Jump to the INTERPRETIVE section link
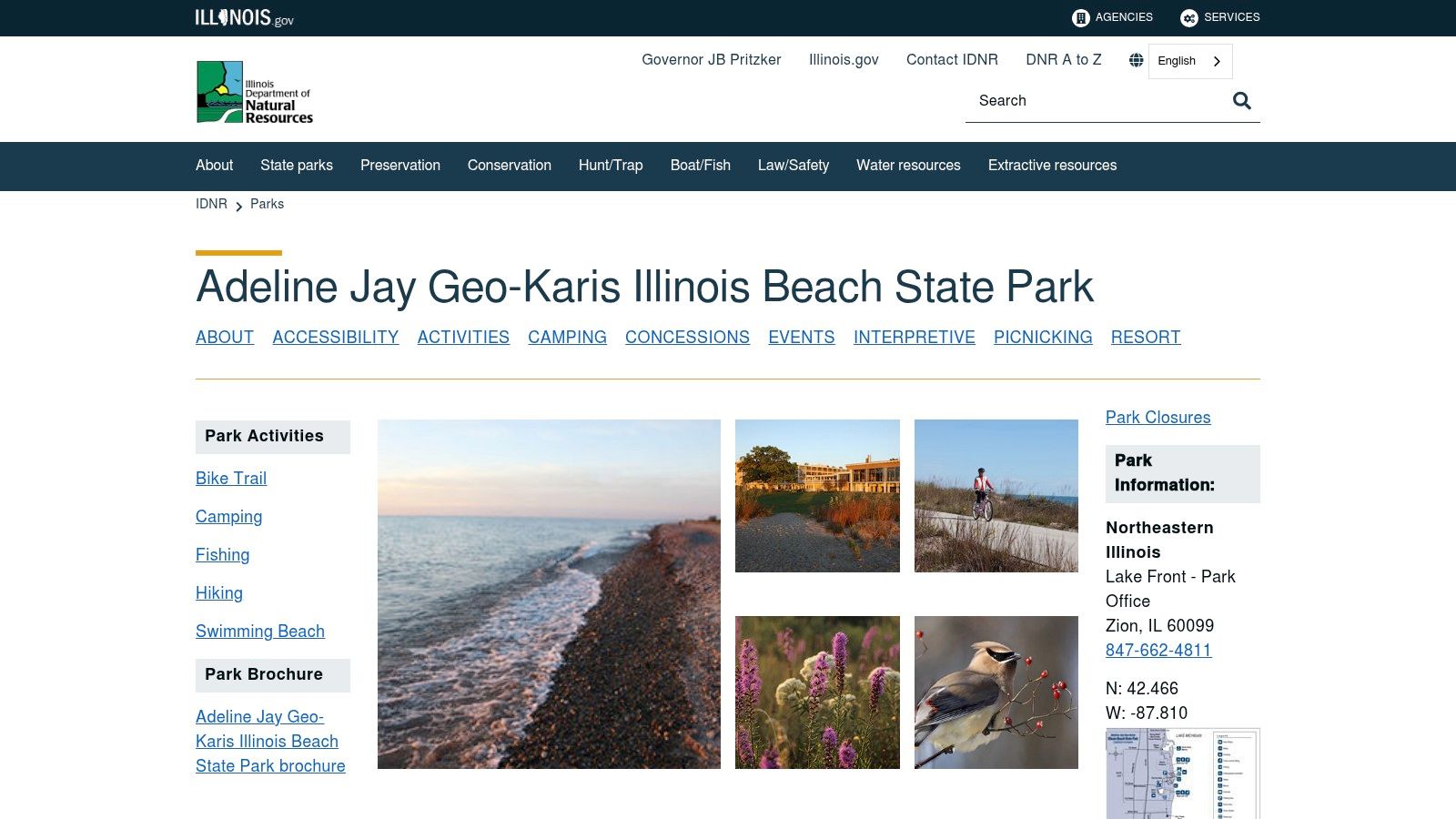Image resolution: width=1456 pixels, height=819 pixels. (x=915, y=338)
